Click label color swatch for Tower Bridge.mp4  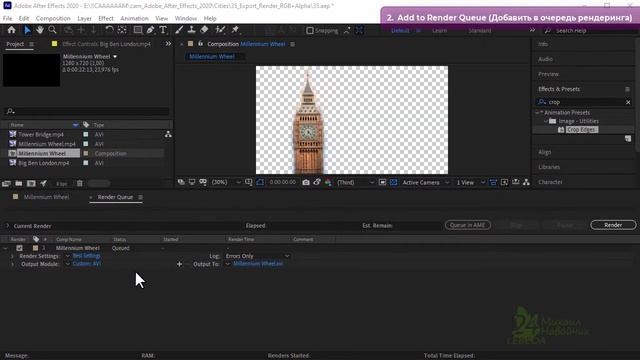(86, 134)
